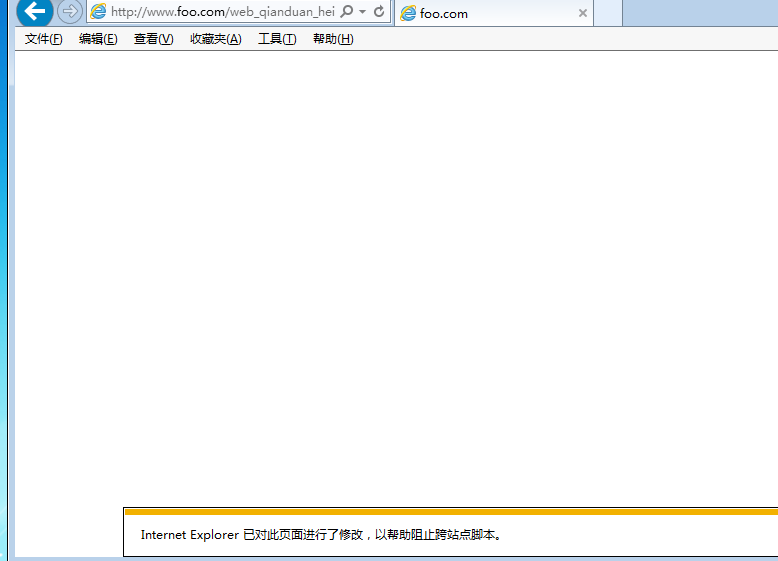This screenshot has width=778, height=561.
Task: Open the 工具(T) menu
Action: [277, 39]
